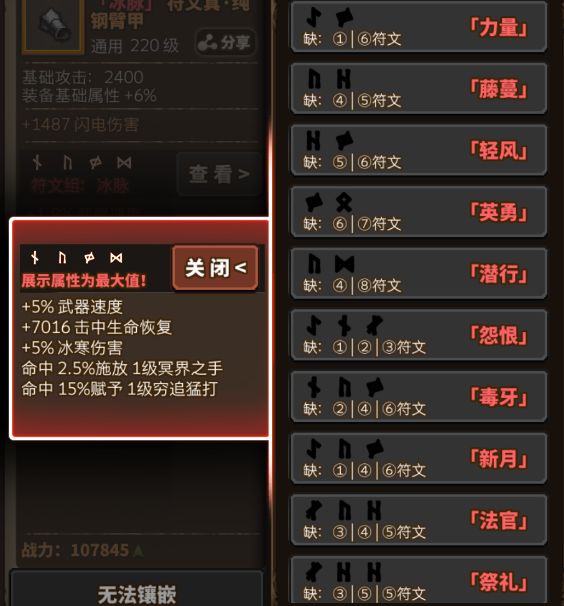
Task: Click the bowtie-shaped rune in red panel
Action: click(116, 258)
